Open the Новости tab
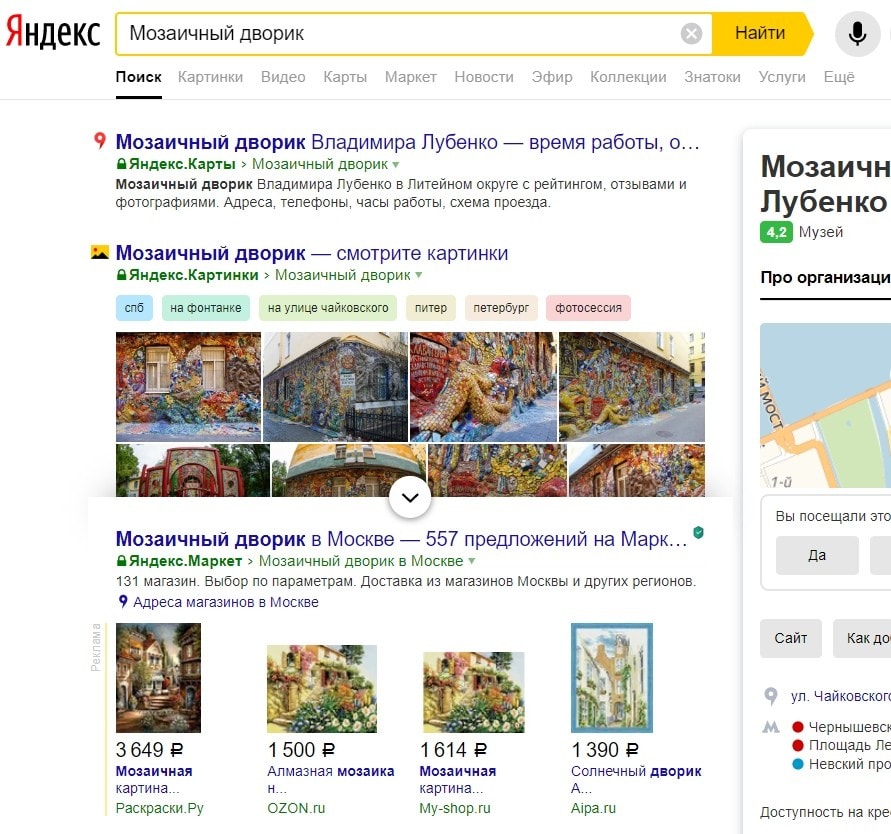Viewport: 891px width, 834px height. (x=483, y=77)
